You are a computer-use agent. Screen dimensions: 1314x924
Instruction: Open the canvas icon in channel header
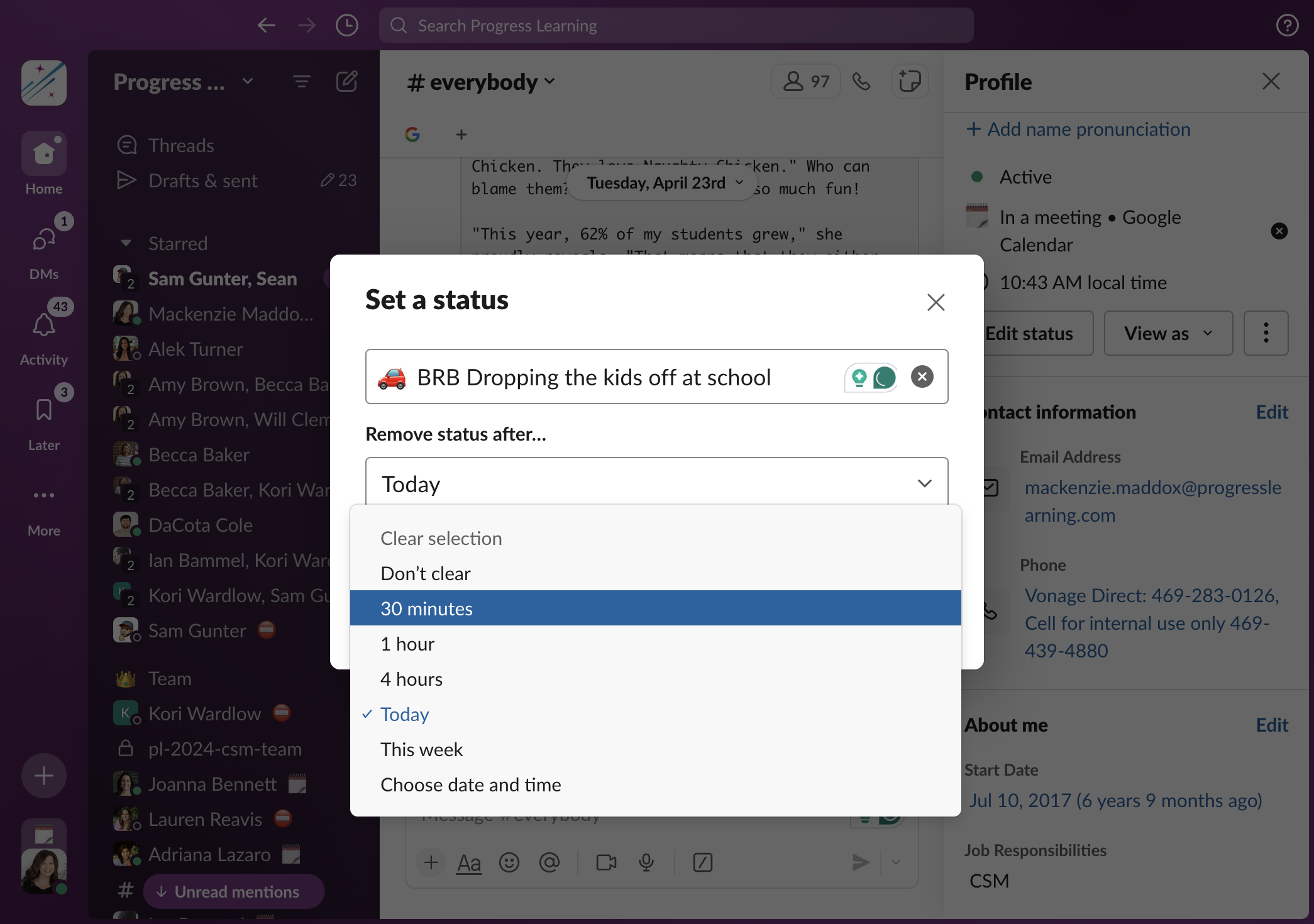click(x=910, y=81)
